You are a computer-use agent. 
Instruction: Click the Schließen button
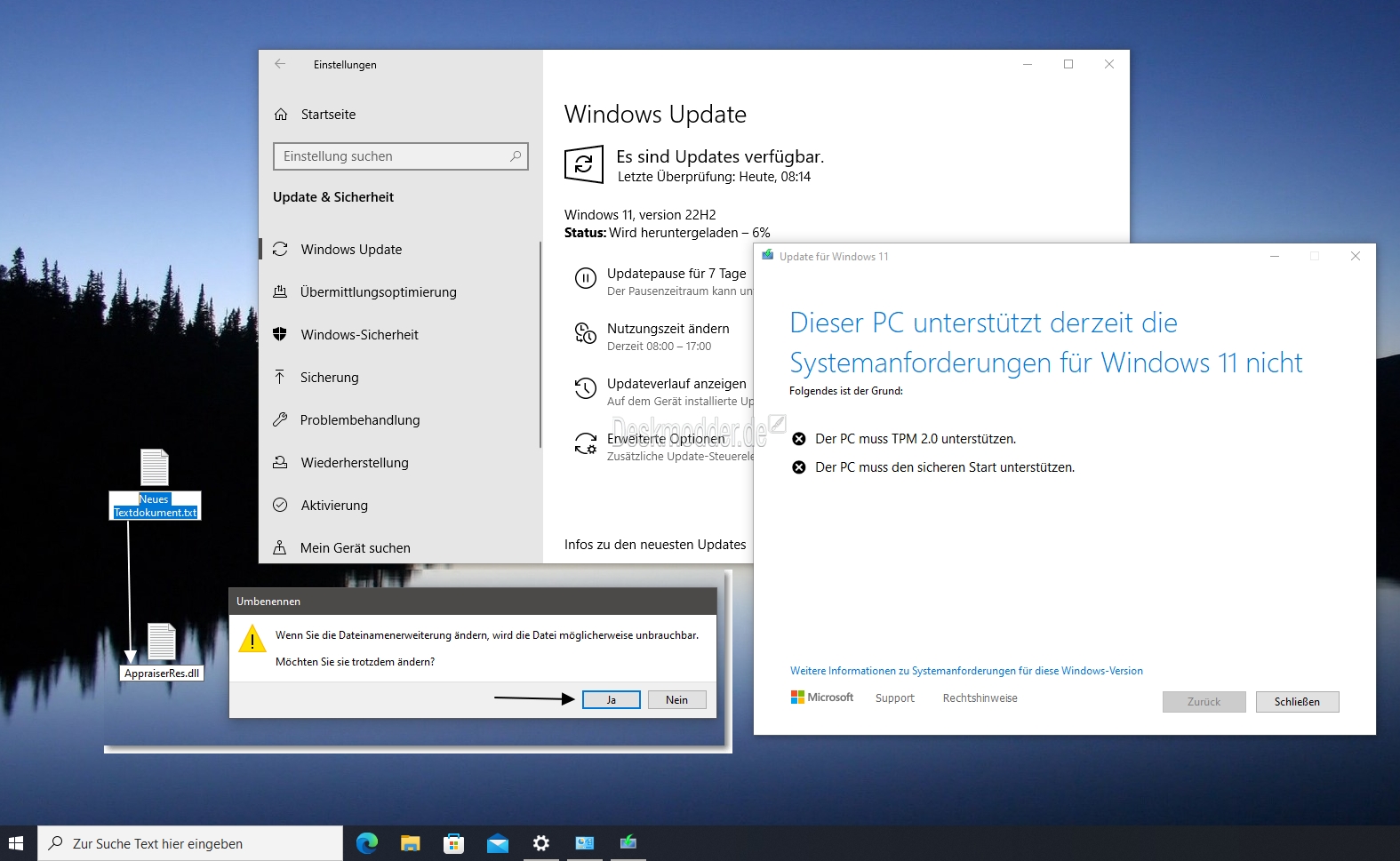coord(1297,702)
